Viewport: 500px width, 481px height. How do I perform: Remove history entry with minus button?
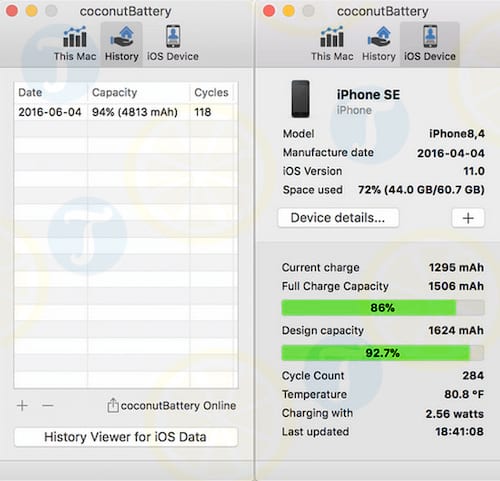pos(48,406)
